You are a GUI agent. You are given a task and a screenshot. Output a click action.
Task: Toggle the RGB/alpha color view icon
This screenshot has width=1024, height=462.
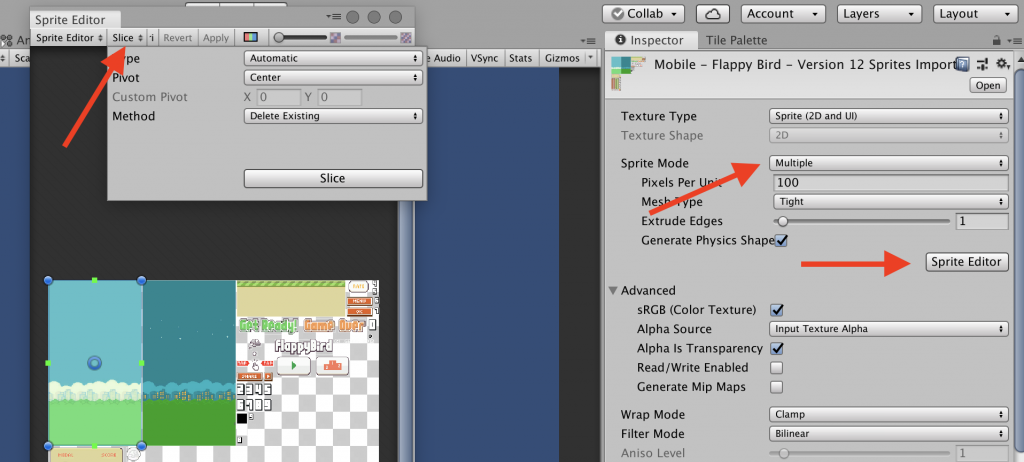tap(251, 38)
